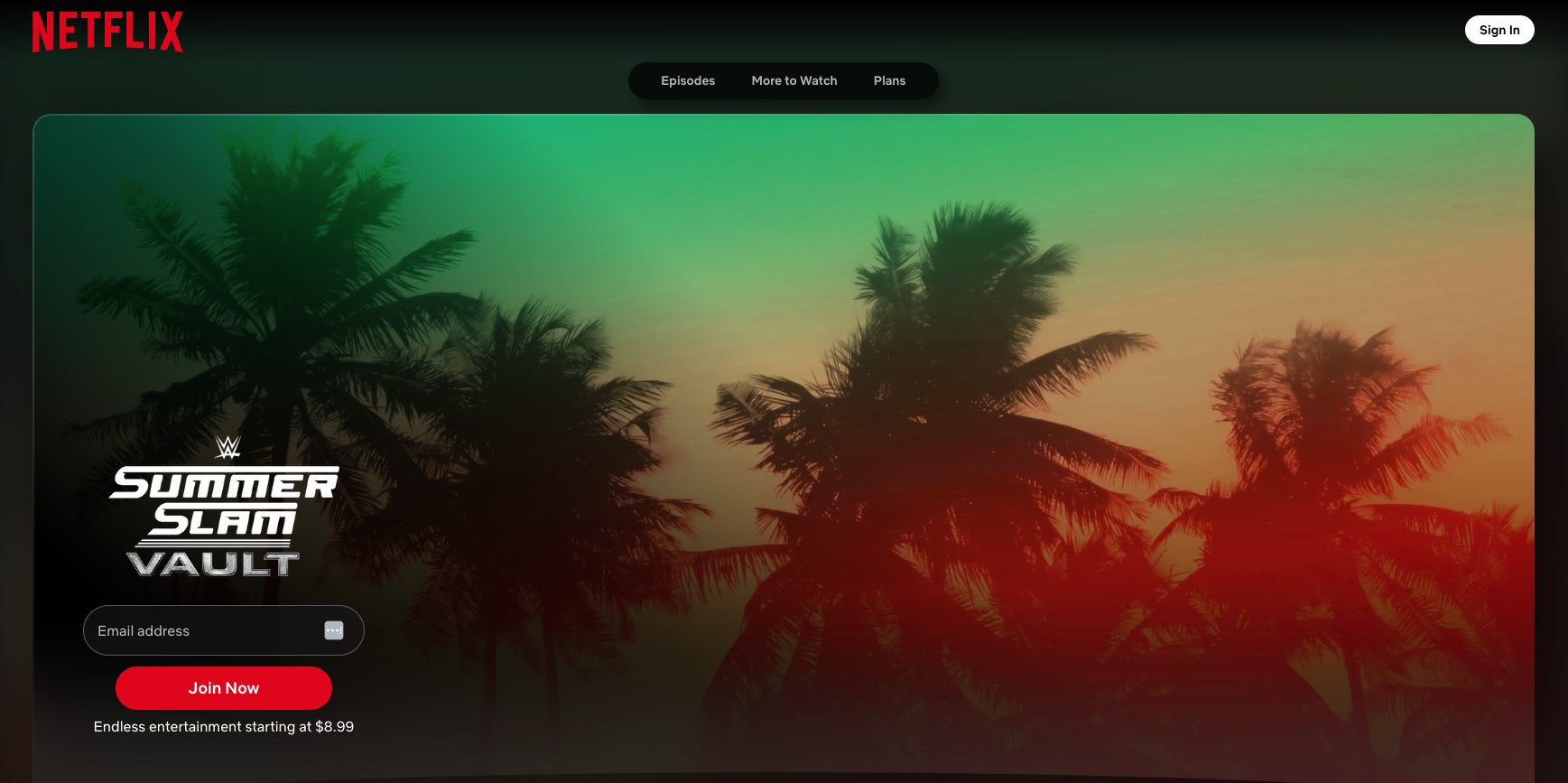This screenshot has height=783, width=1568.
Task: Click "Endless entertainment starting at $8.99" text
Action: pos(224,727)
